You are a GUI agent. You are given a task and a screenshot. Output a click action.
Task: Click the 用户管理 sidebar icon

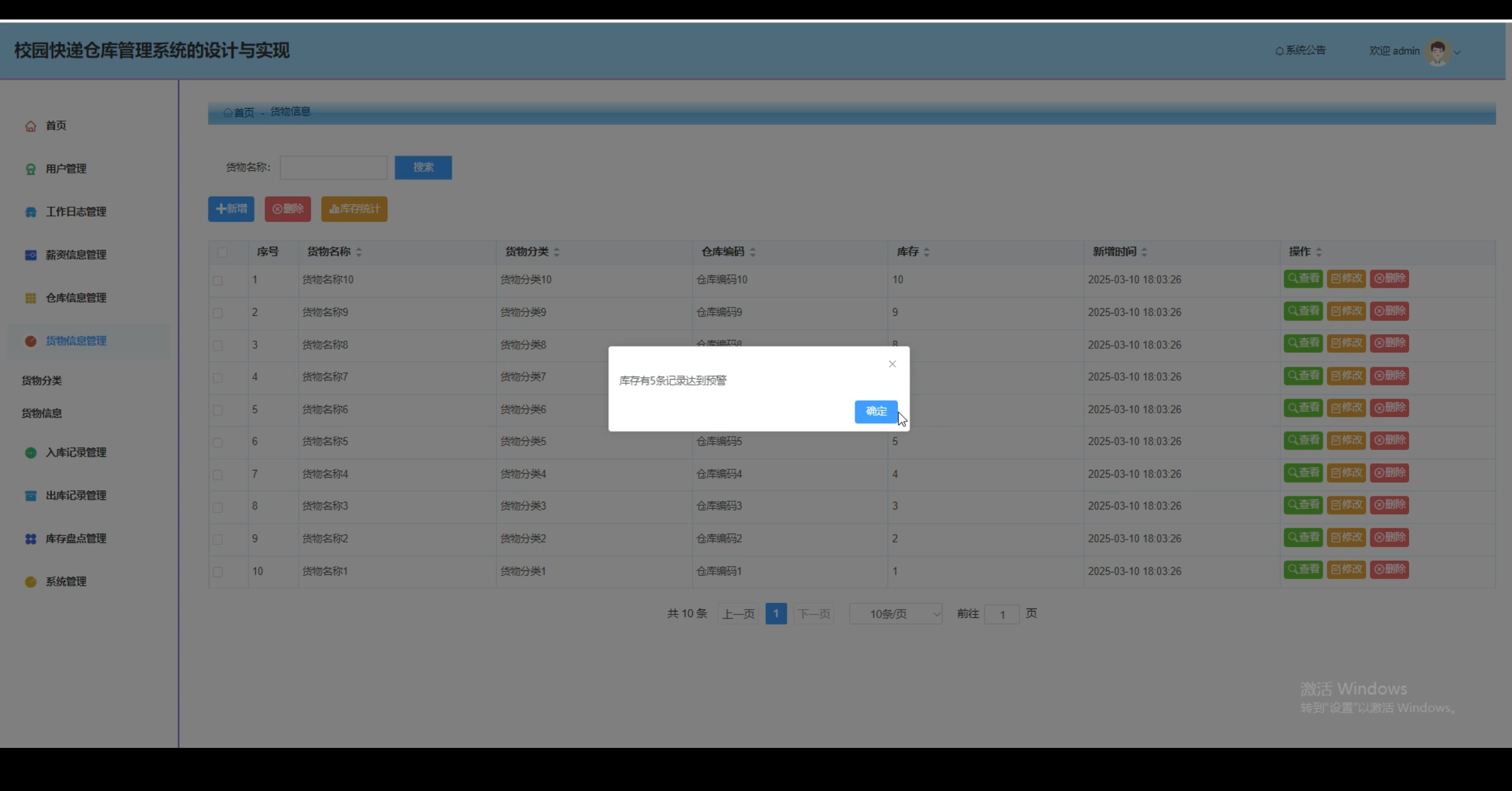(x=31, y=169)
